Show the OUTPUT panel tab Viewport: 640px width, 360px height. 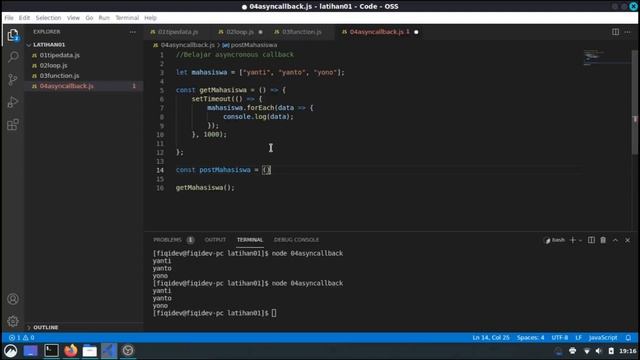pos(215,240)
